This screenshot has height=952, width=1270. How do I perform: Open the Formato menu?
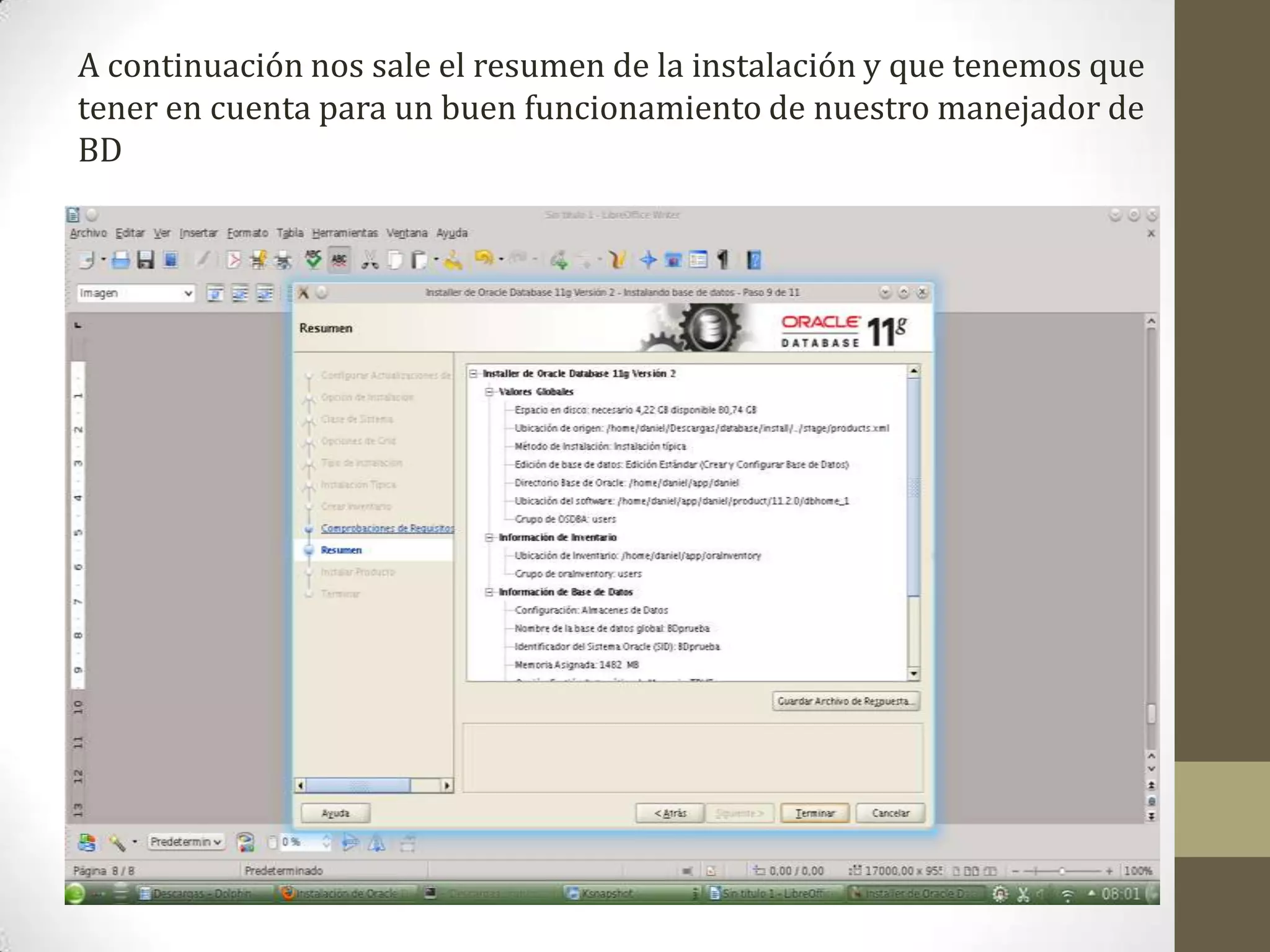pos(247,233)
